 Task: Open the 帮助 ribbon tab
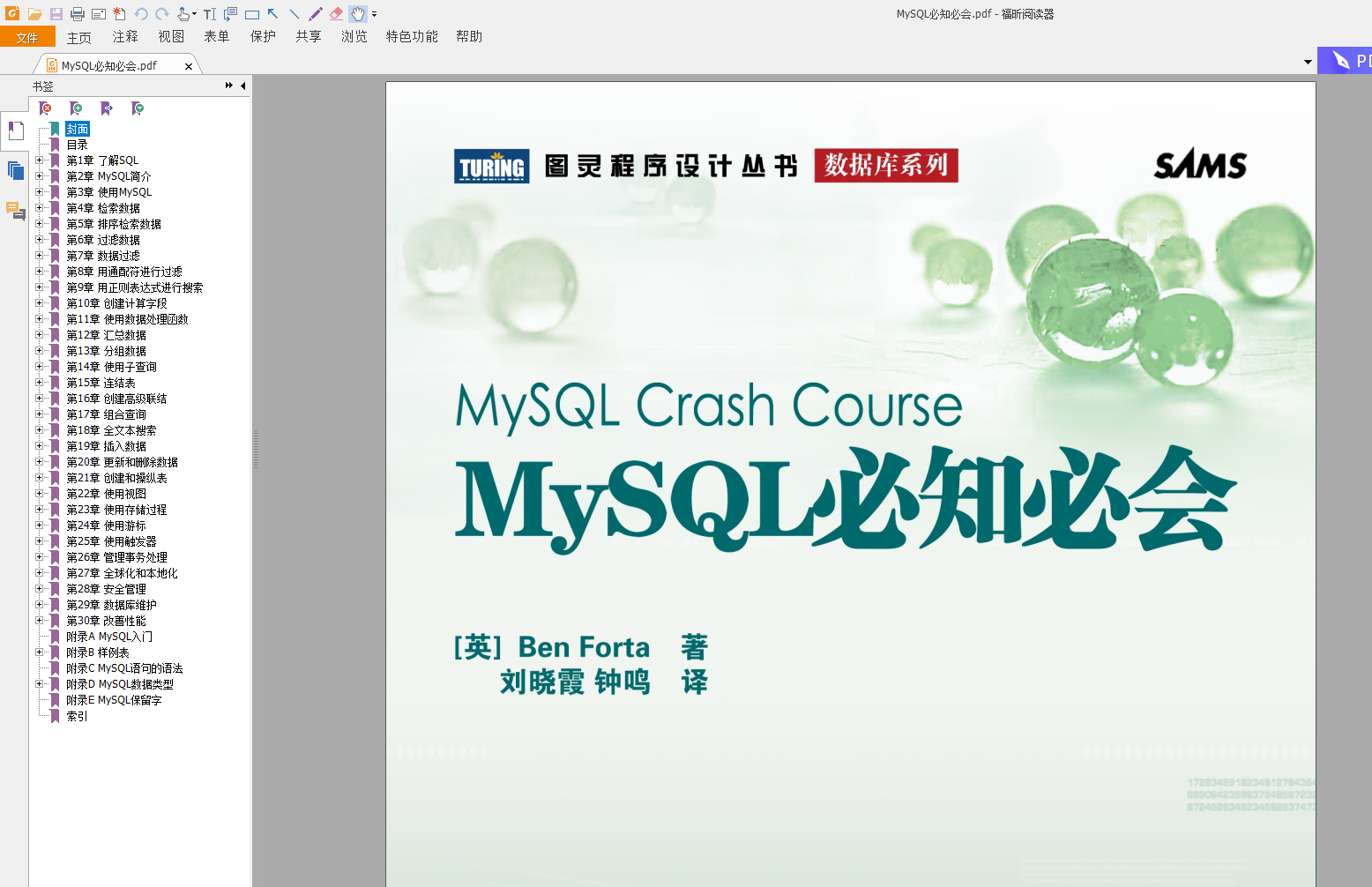pyautogui.click(x=469, y=36)
